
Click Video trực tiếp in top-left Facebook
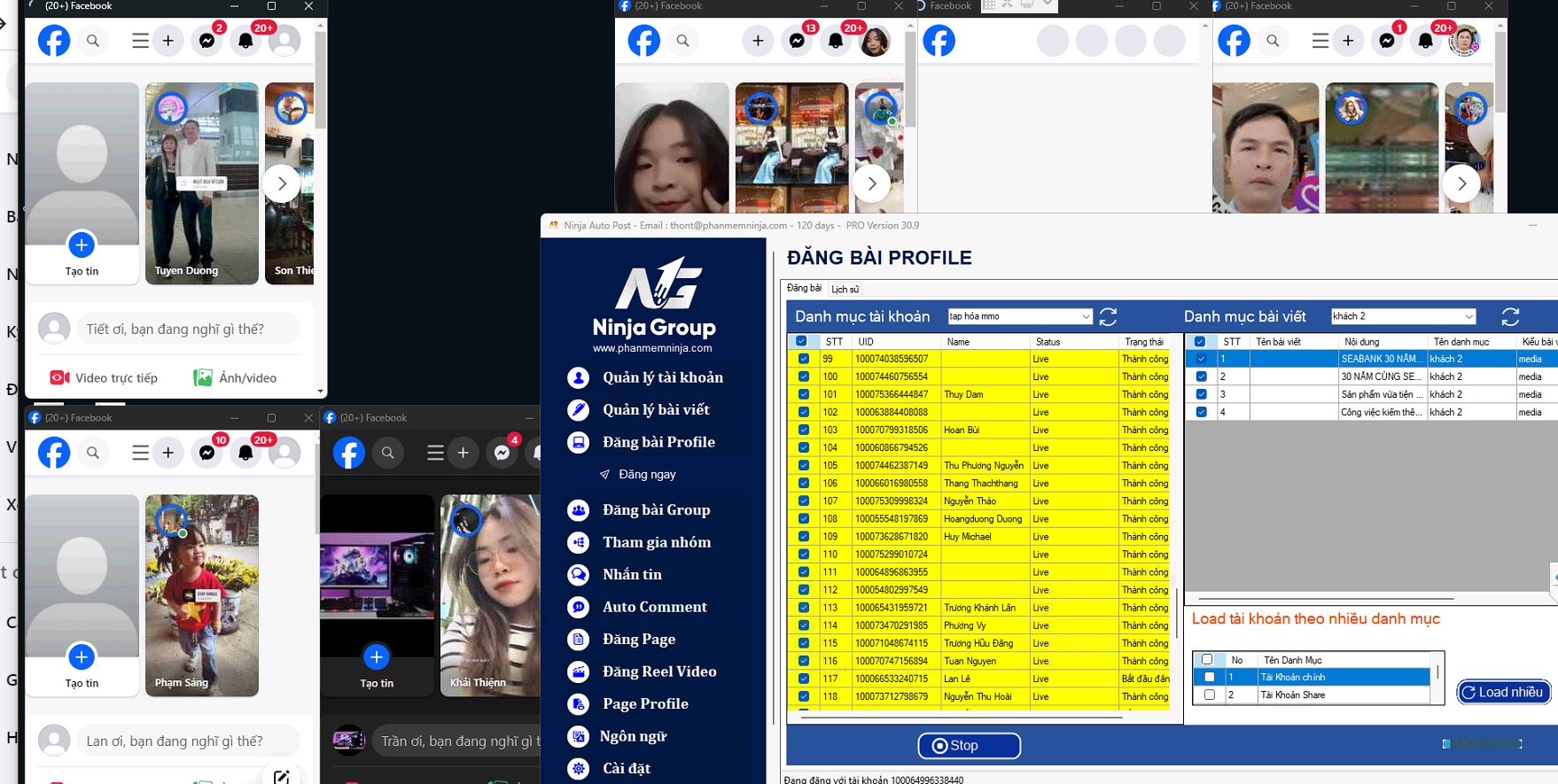(104, 377)
